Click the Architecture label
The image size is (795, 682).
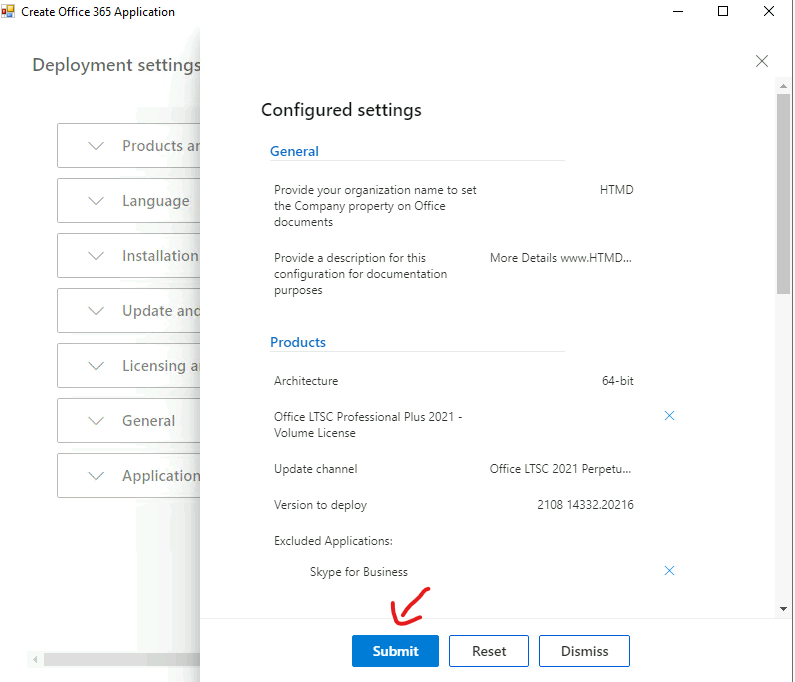pos(306,381)
